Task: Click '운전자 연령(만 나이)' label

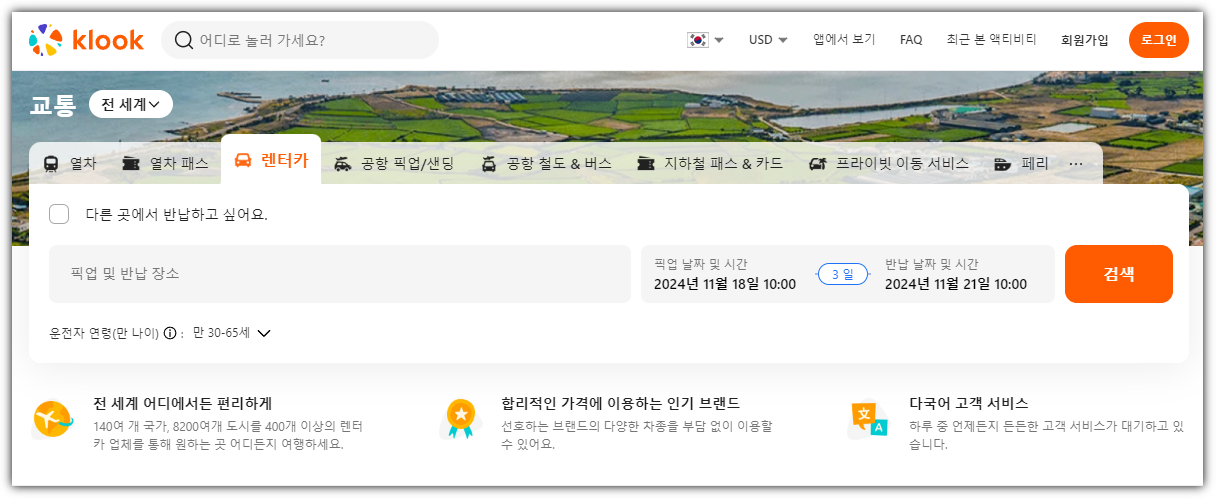Action: [x=104, y=333]
